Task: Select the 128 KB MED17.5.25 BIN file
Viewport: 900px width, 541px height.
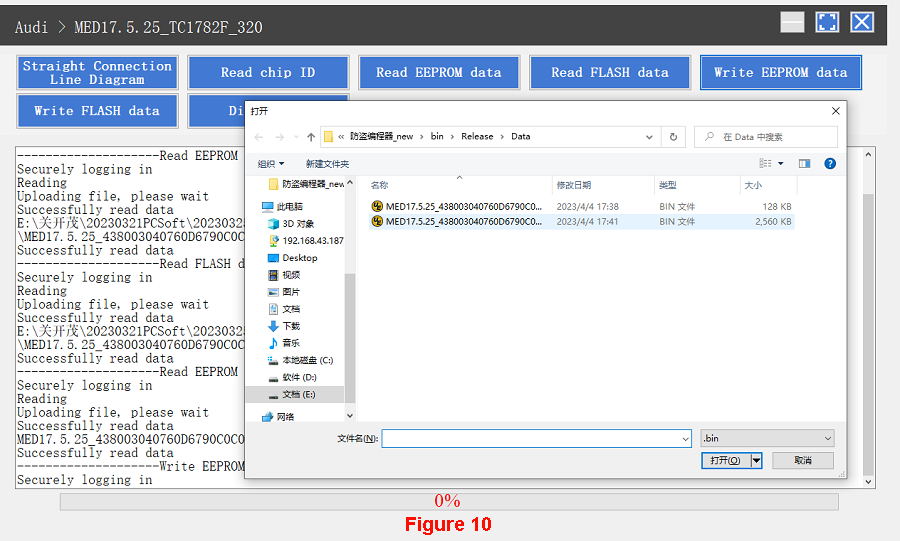Action: (x=581, y=207)
